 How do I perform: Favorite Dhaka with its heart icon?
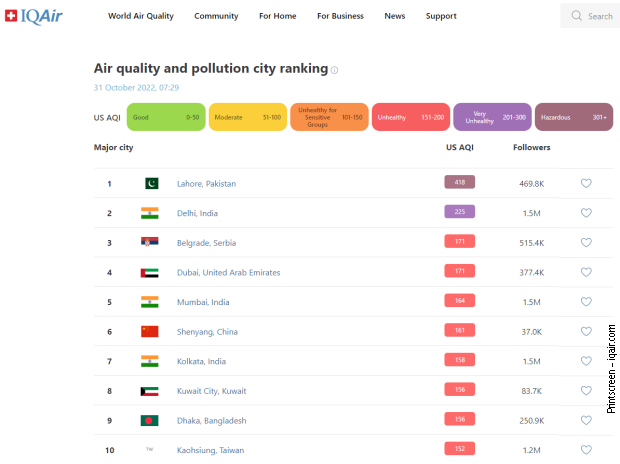click(586, 420)
